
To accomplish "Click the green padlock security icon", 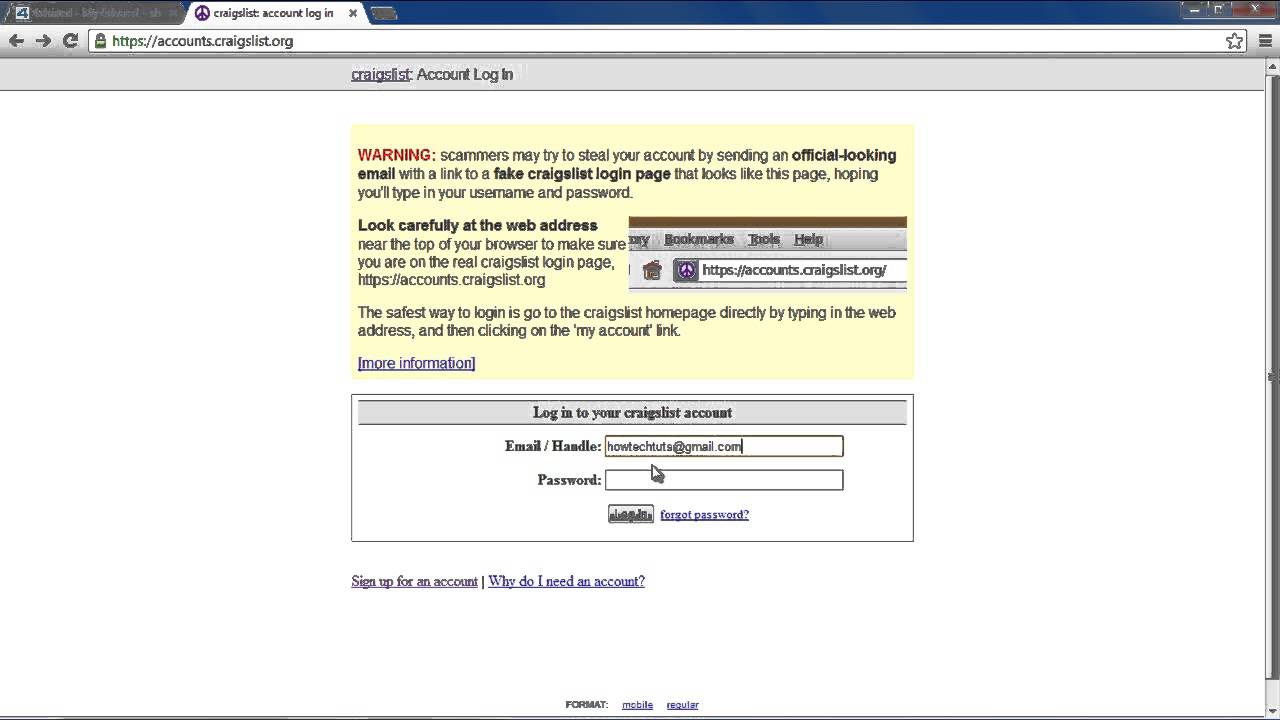I will coord(99,41).
